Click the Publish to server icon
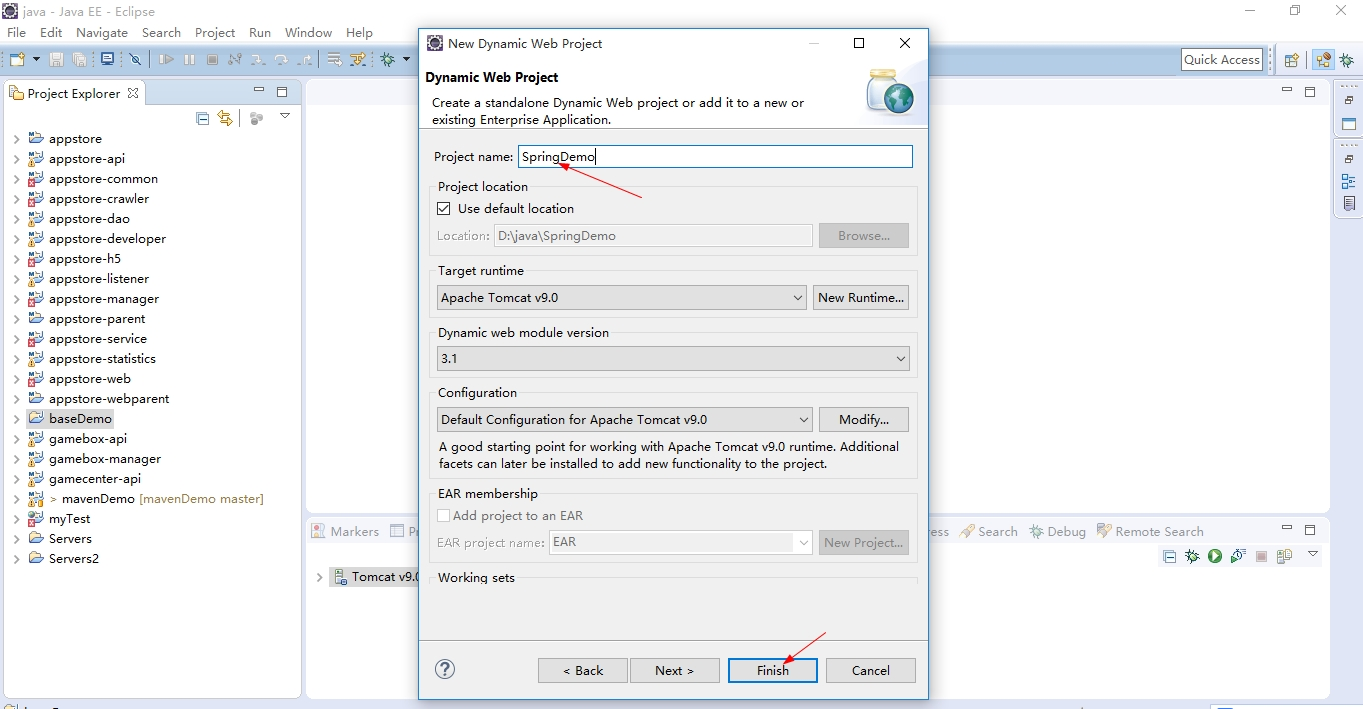Screen dimensions: 1363x709 1285,556
